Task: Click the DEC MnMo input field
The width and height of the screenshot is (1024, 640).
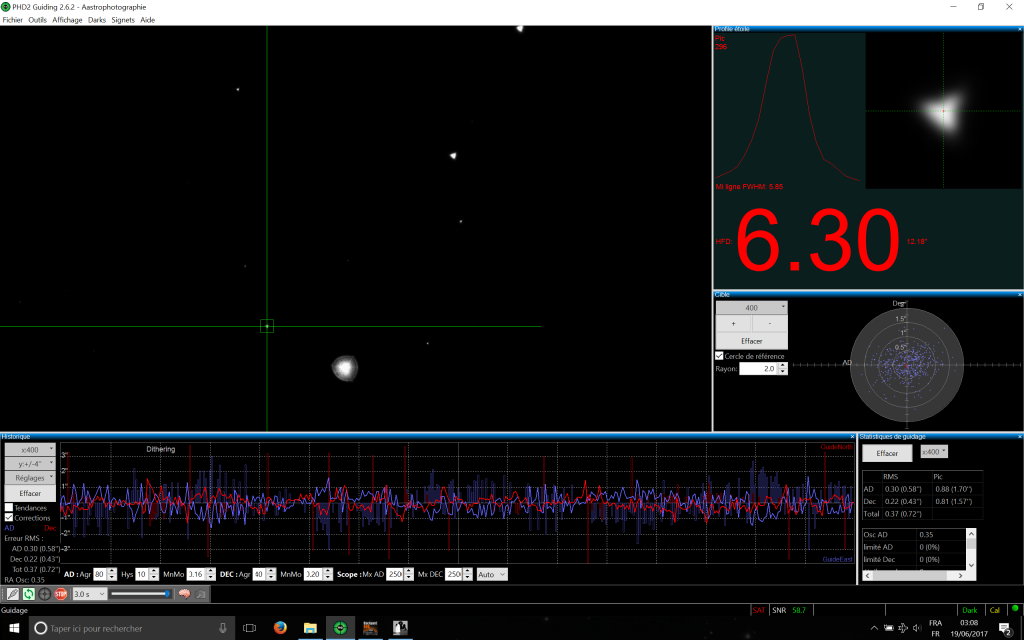Action: coord(313,574)
